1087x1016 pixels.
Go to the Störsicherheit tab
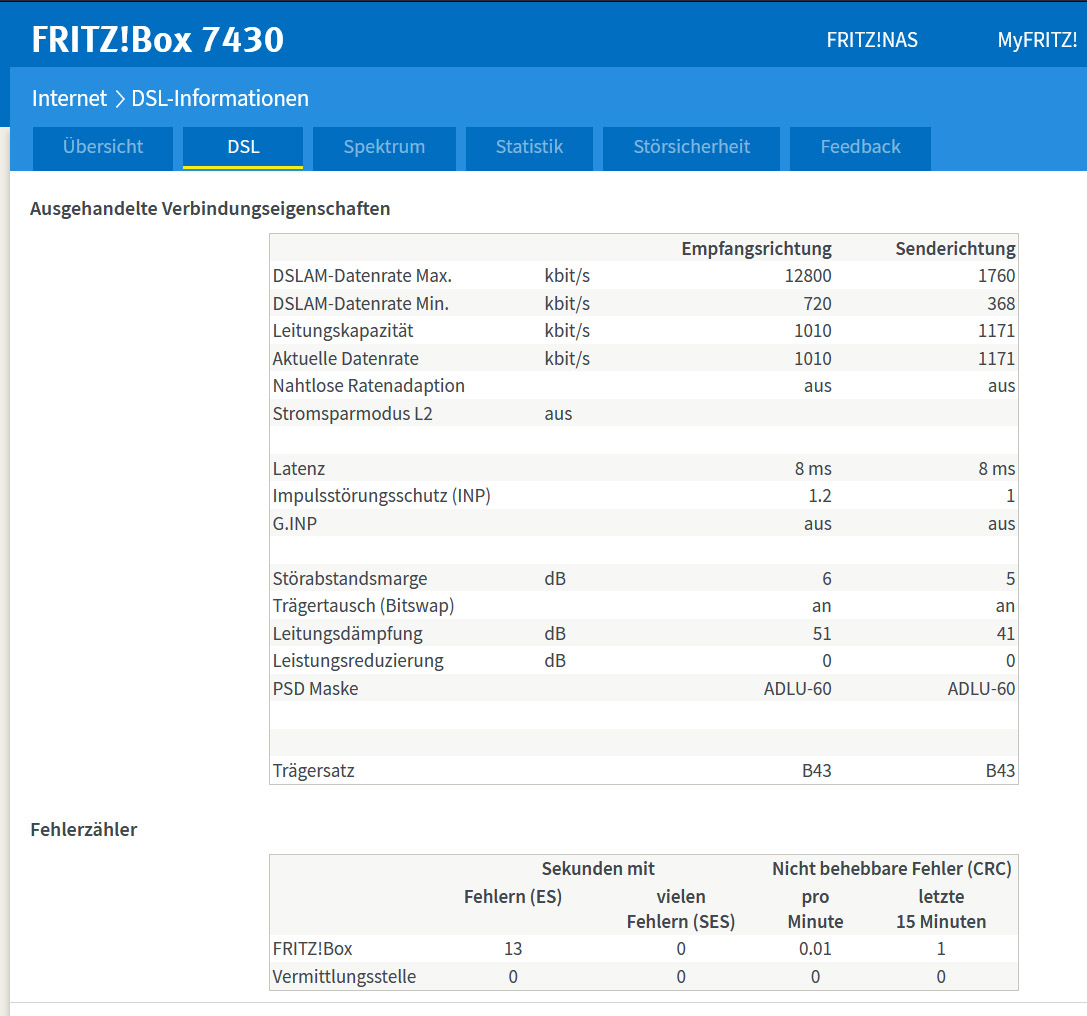point(691,147)
